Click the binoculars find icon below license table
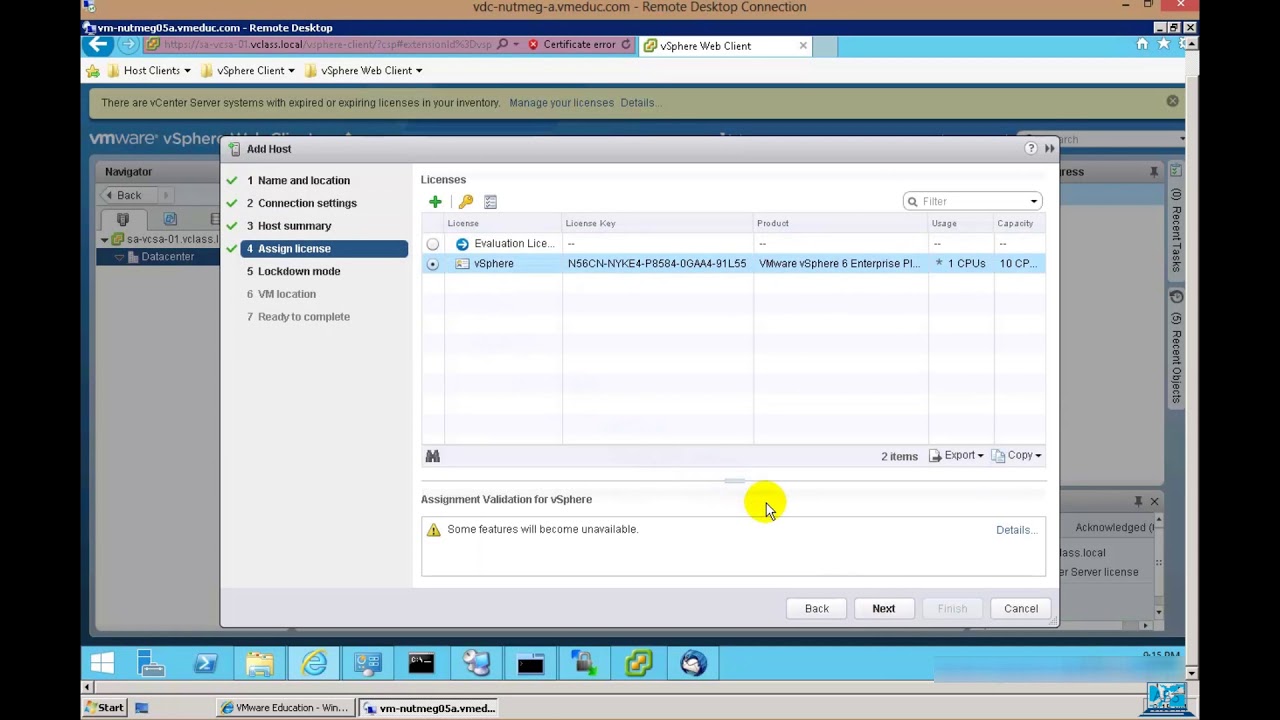 click(x=432, y=456)
